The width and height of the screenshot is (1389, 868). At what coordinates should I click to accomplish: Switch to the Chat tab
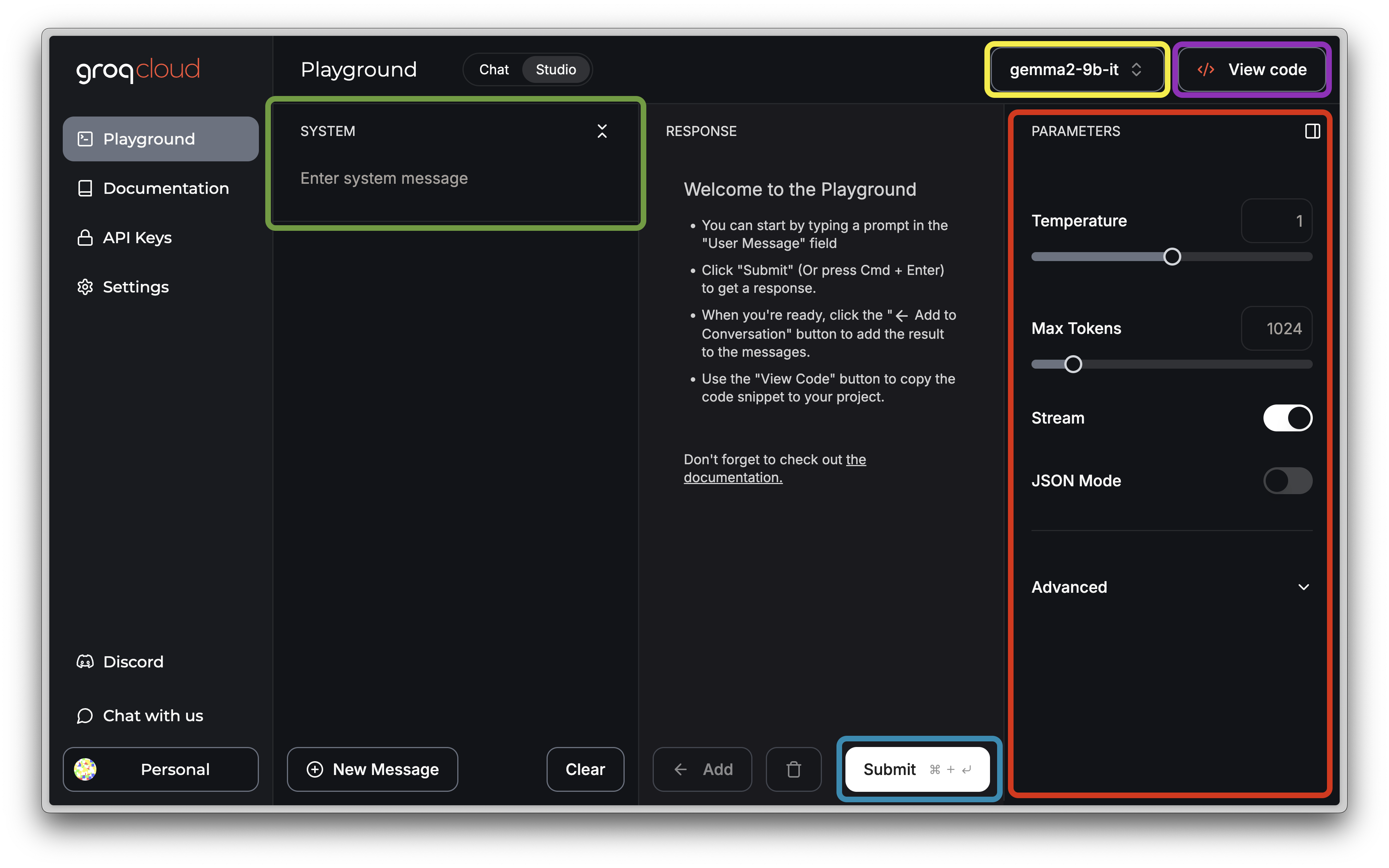494,70
